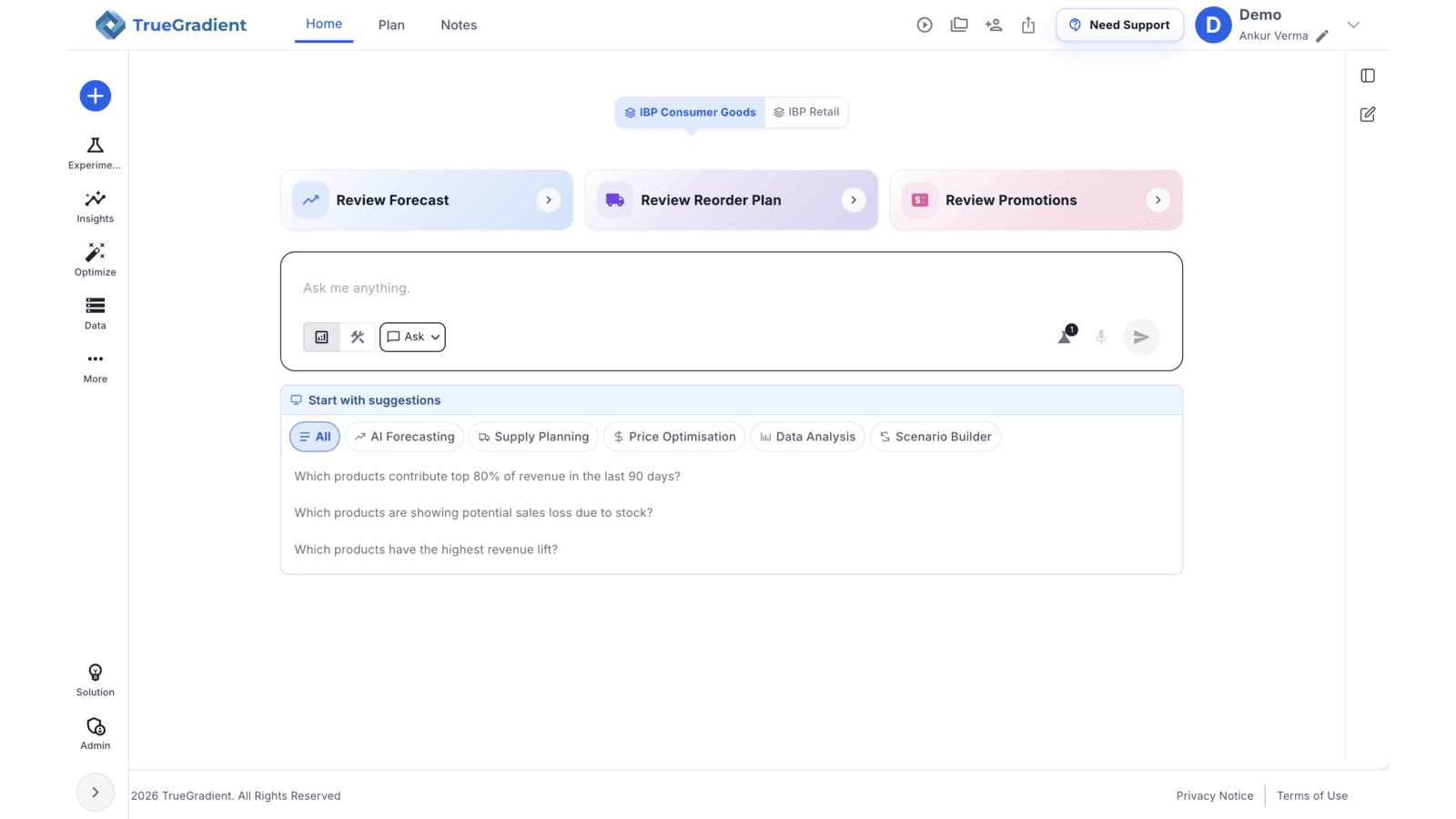This screenshot has height=819, width=1456.
Task: Click the share icon in header
Action: [1028, 25]
